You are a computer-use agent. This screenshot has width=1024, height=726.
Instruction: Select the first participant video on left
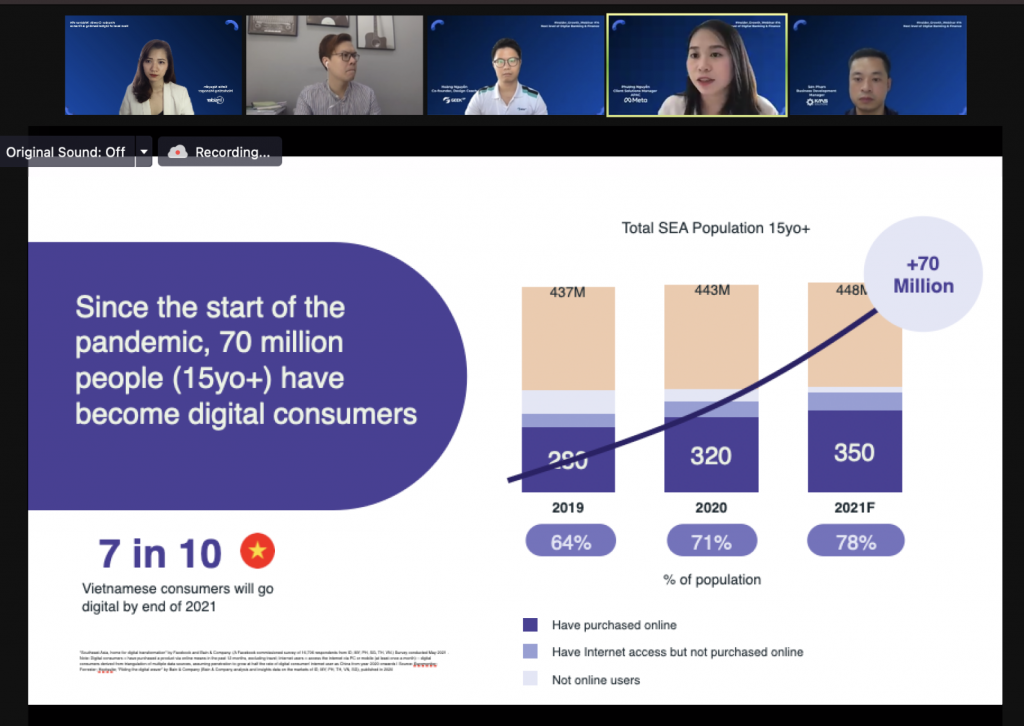pyautogui.click(x=154, y=65)
